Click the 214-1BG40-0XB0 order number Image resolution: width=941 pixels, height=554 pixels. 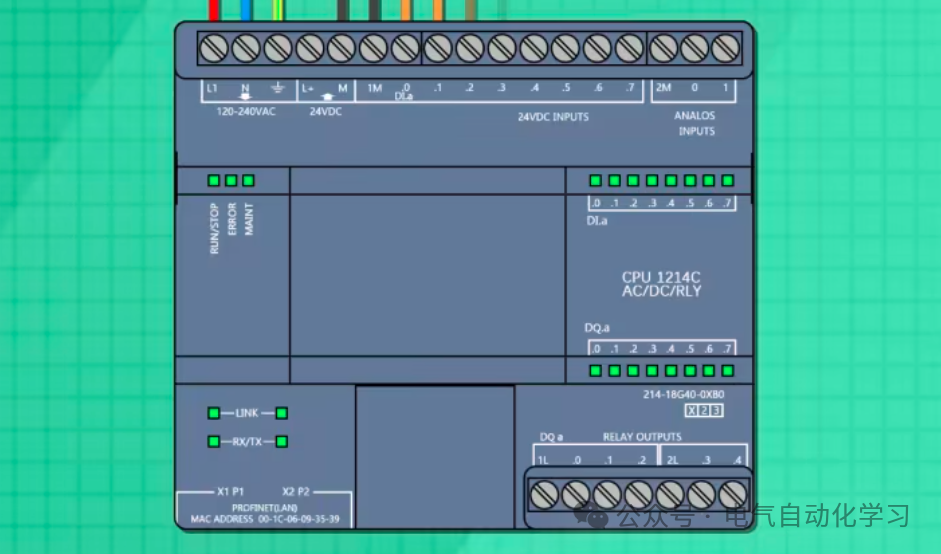(684, 394)
